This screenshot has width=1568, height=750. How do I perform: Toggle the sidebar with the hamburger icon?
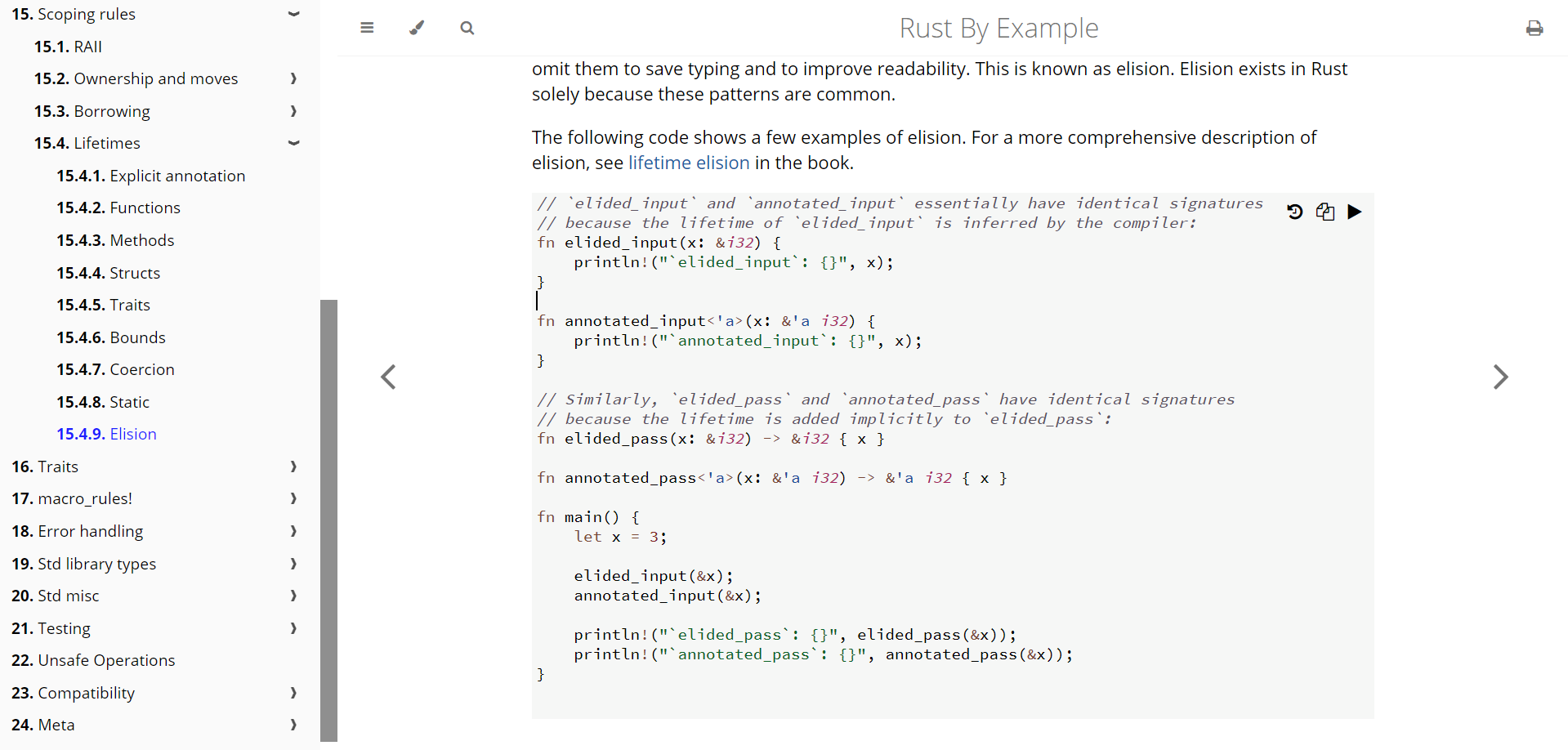point(367,28)
